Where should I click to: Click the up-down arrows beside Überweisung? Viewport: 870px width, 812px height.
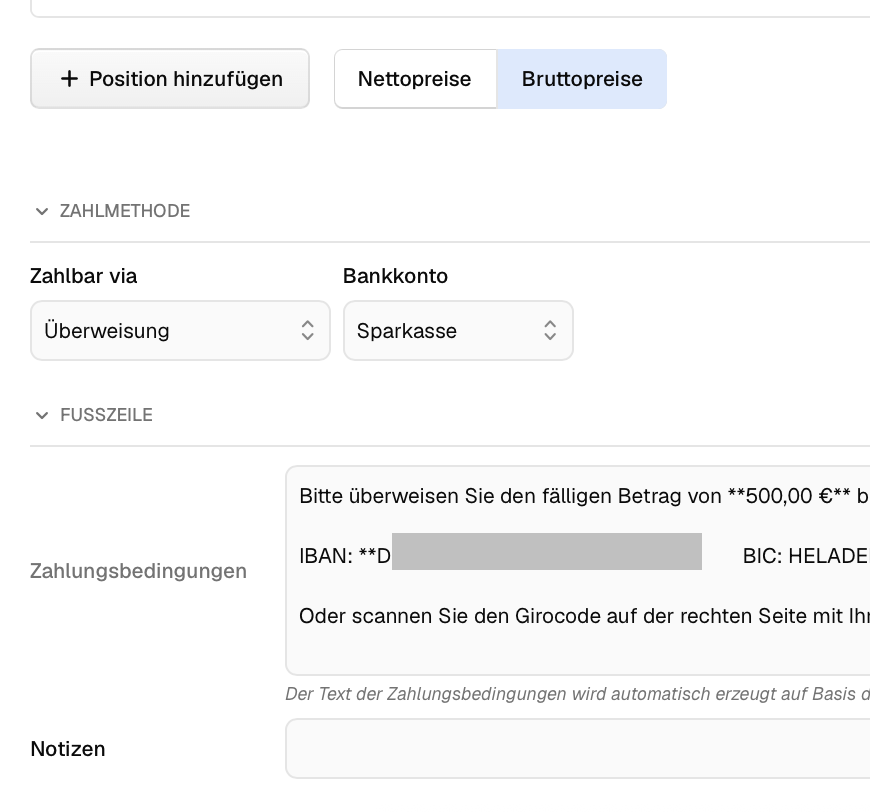point(308,331)
